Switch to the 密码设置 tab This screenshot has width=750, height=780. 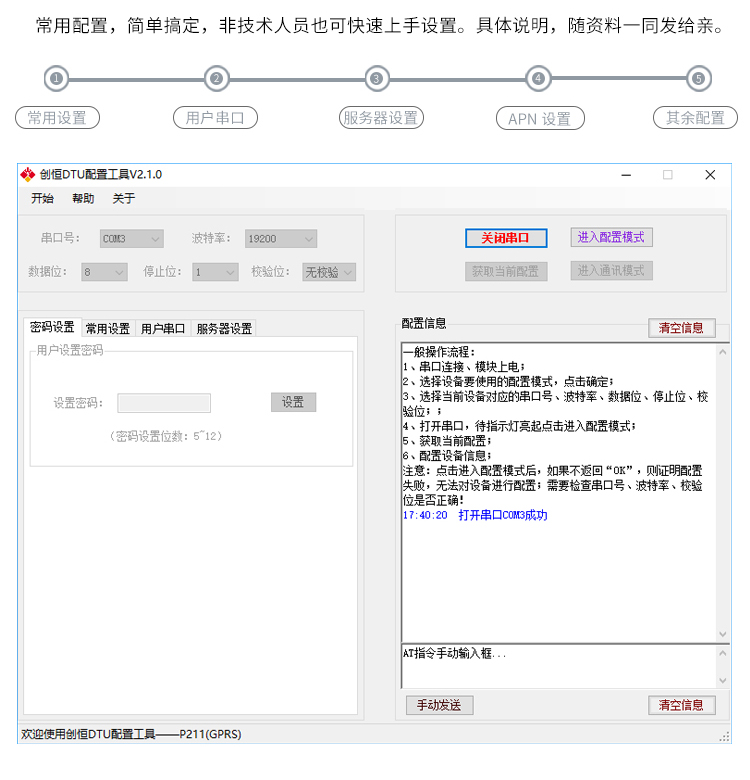[x=52, y=327]
